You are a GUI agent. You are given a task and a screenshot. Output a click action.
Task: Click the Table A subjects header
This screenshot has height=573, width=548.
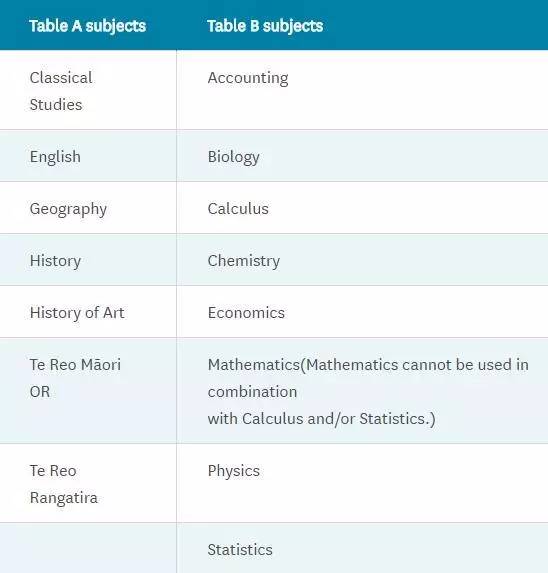point(88,26)
